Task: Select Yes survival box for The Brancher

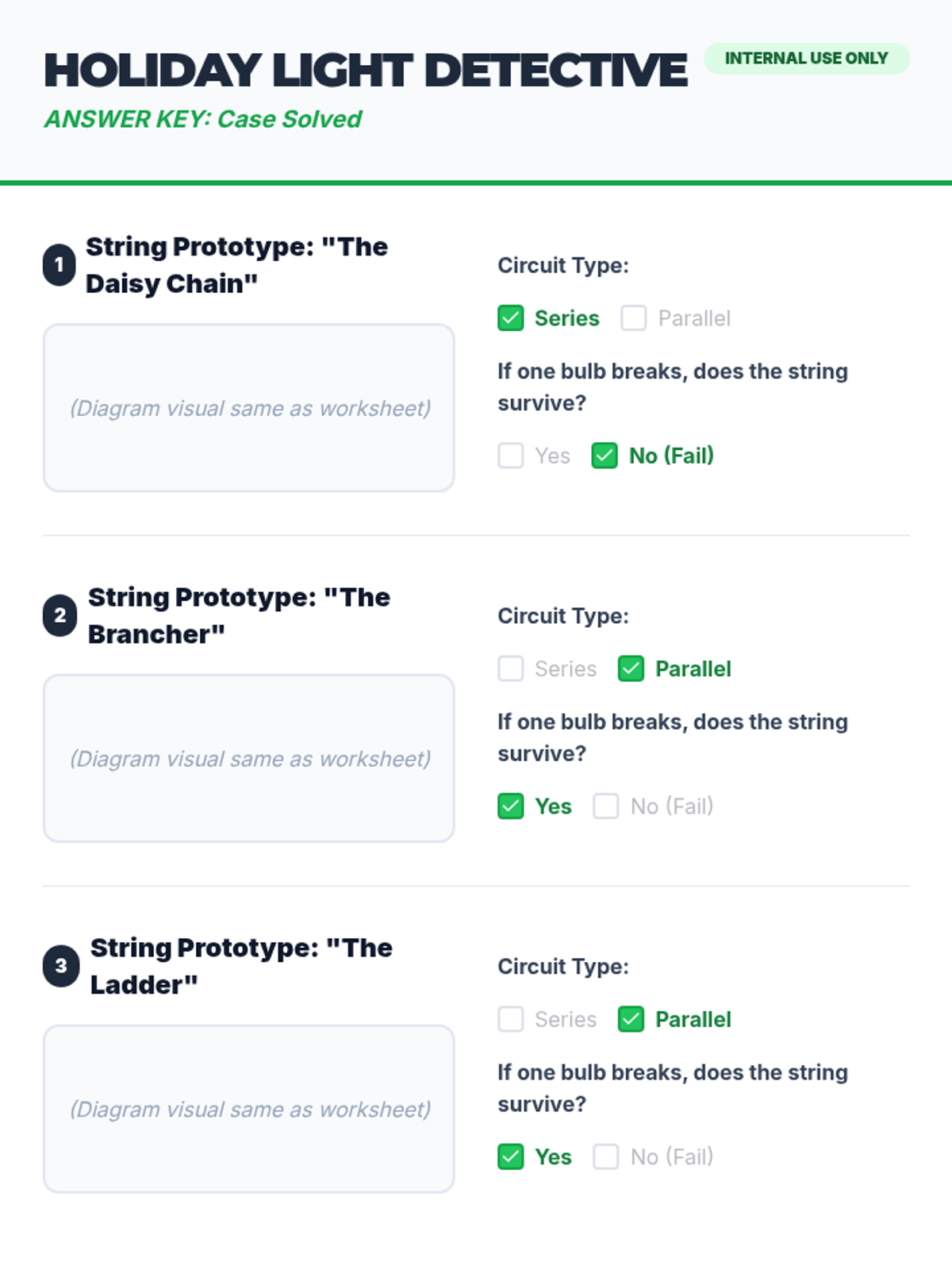Action: click(x=511, y=806)
